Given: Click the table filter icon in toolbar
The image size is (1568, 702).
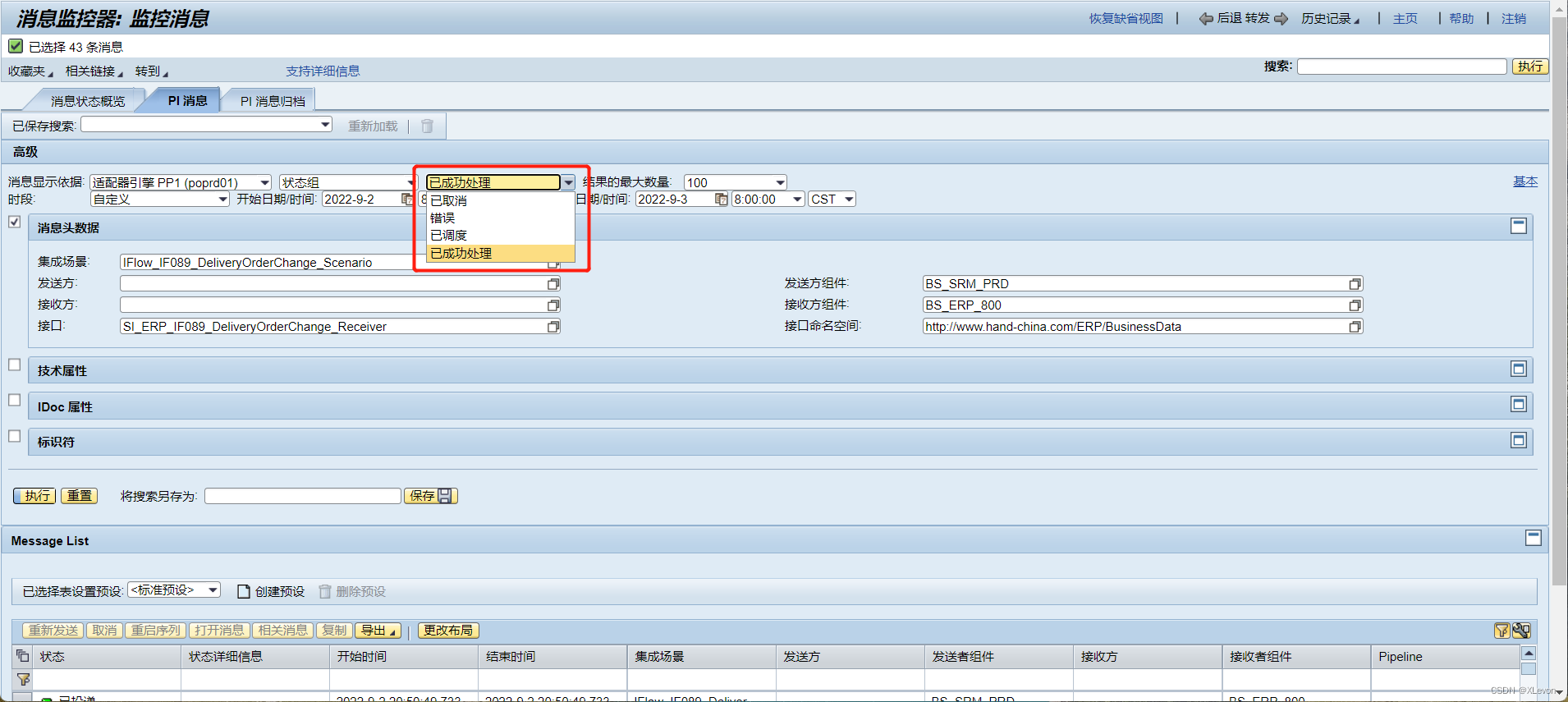Looking at the screenshot, I should (1502, 631).
